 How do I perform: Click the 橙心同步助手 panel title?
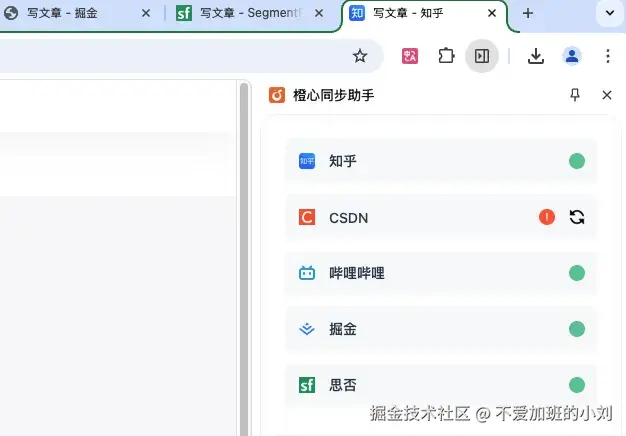tap(333, 95)
